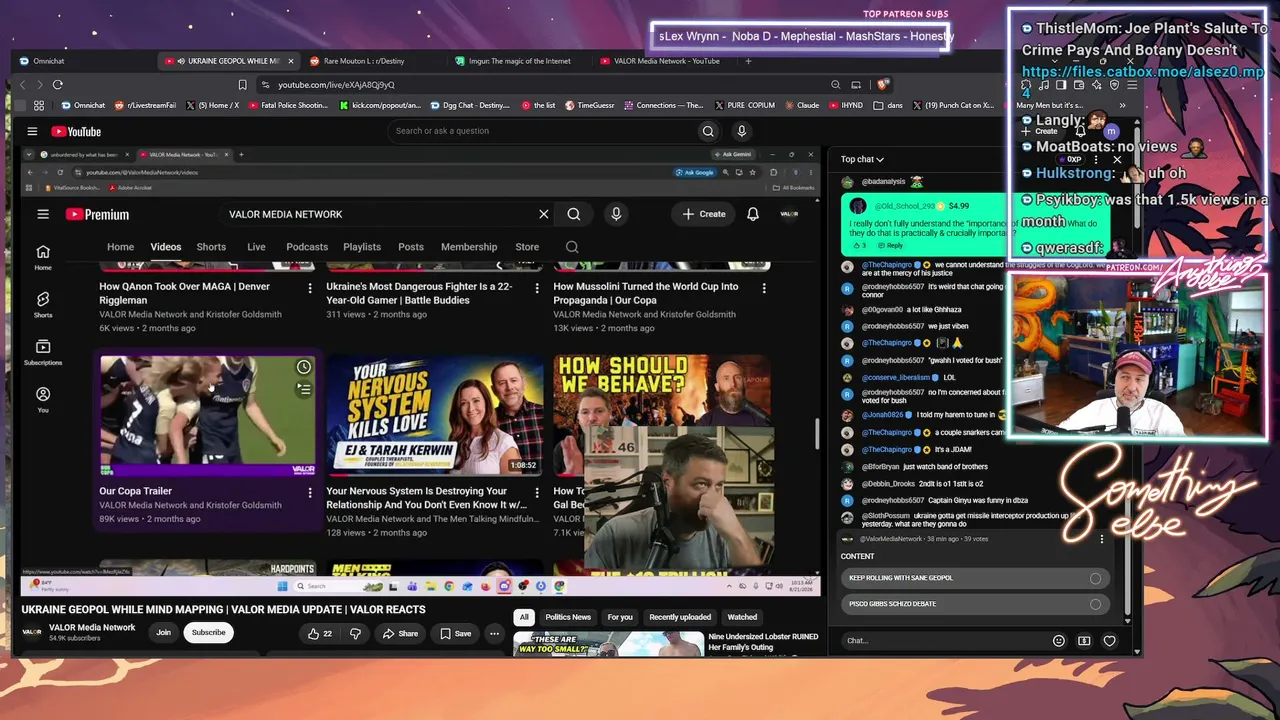This screenshot has height=720, width=1280.
Task: Click the YouTube logo in the outer page
Action: click(76, 131)
